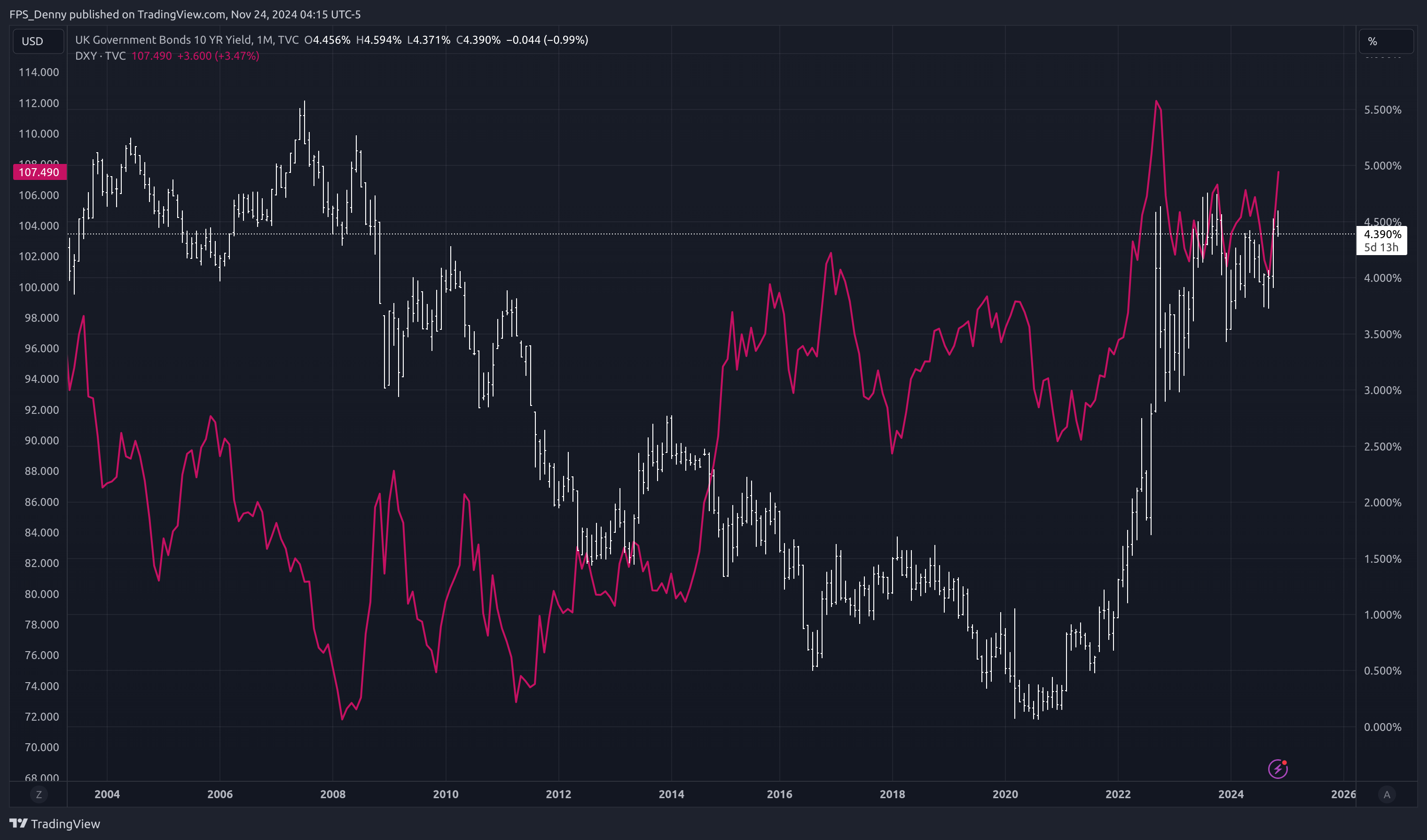Click the 2018 time axis label
The height and width of the screenshot is (840, 1427).
[x=893, y=794]
